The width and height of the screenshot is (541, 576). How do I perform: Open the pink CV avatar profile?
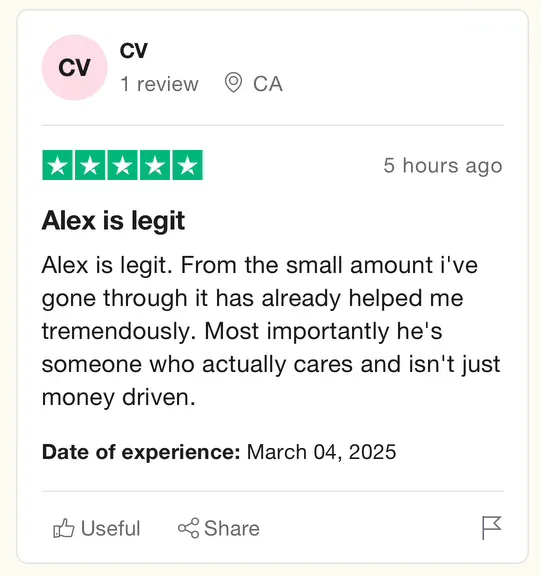click(x=74, y=68)
